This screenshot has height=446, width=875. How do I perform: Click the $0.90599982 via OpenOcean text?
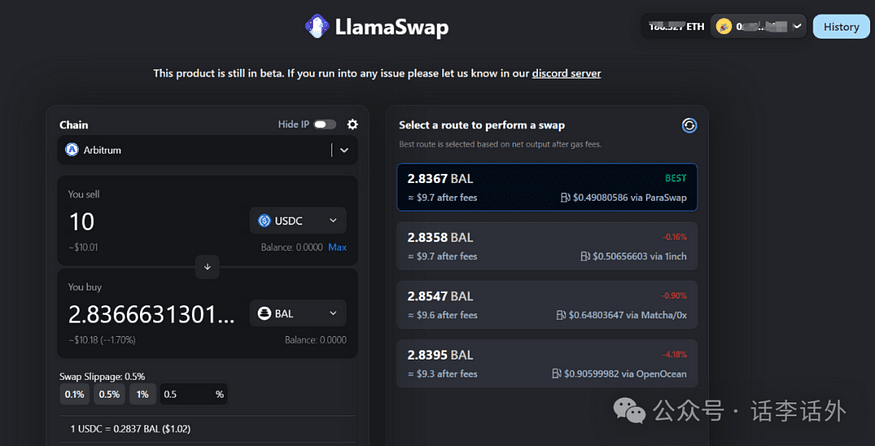point(625,373)
